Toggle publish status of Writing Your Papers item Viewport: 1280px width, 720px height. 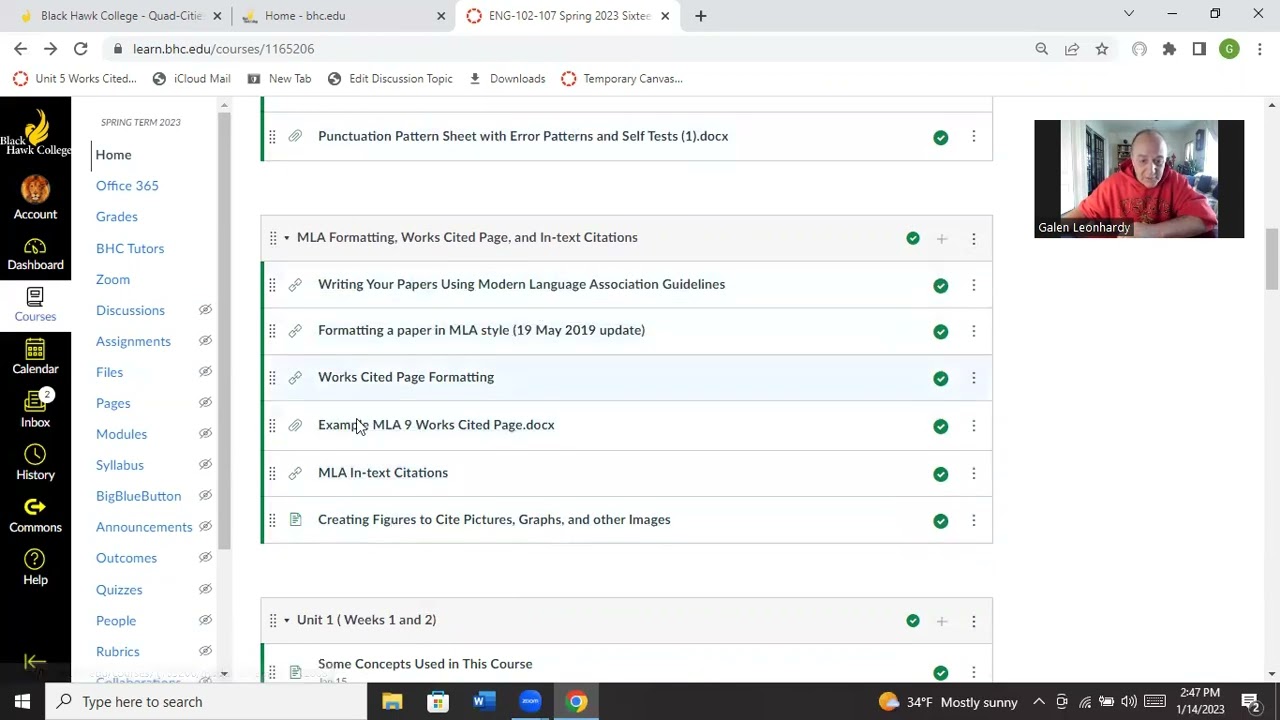[941, 285]
